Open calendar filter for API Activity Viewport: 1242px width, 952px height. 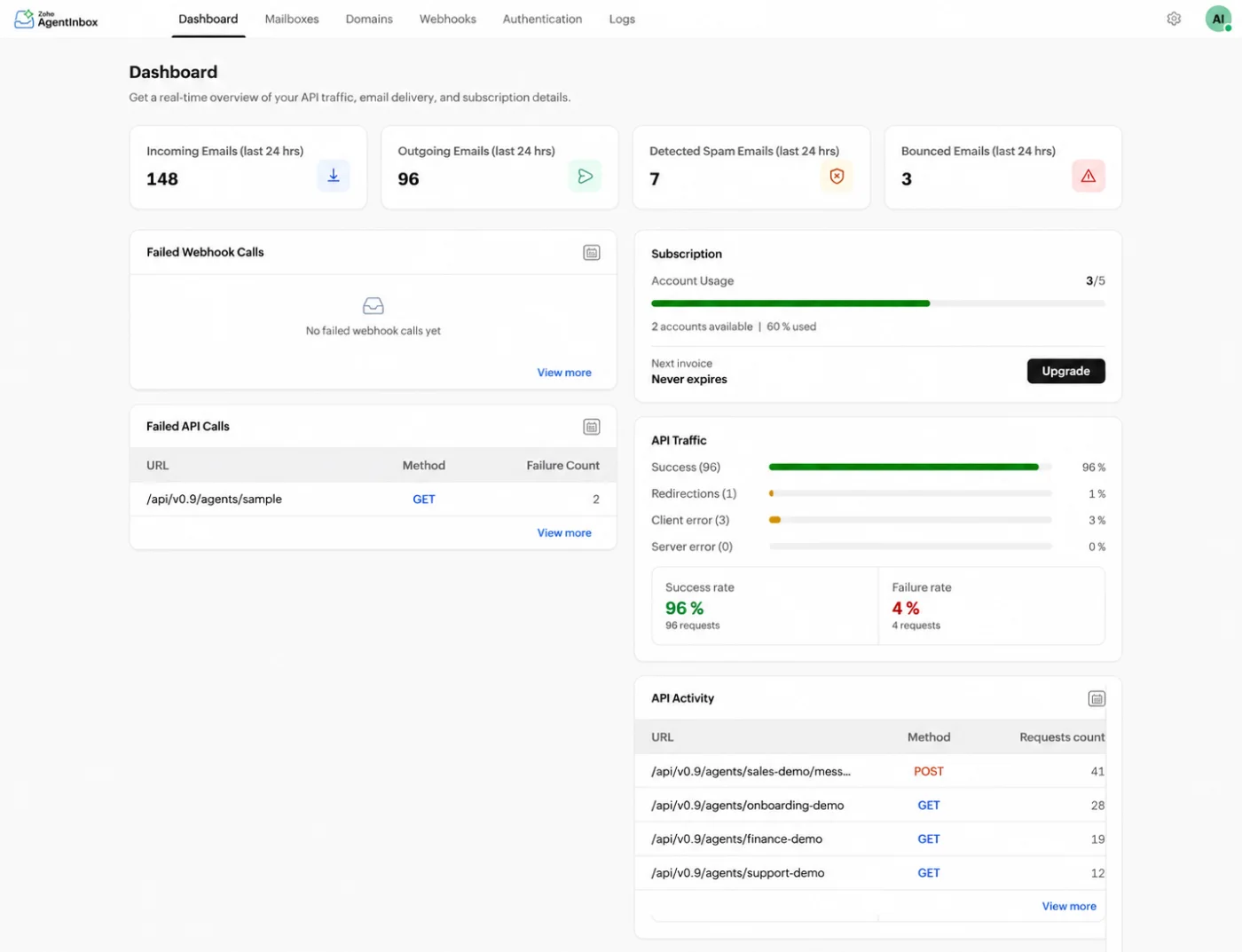pyautogui.click(x=1097, y=699)
